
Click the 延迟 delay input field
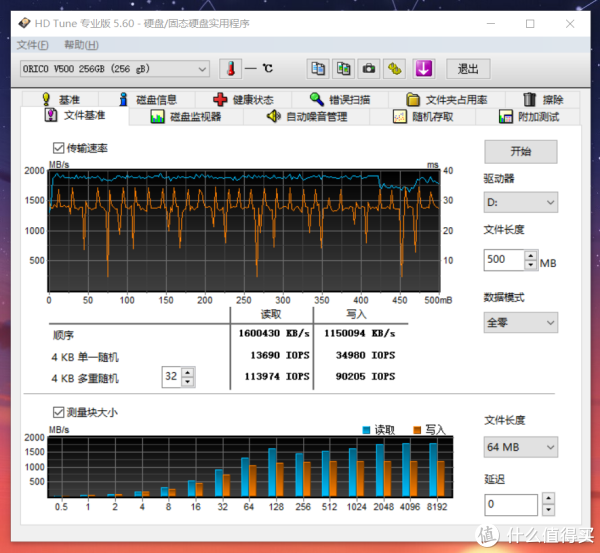click(511, 504)
